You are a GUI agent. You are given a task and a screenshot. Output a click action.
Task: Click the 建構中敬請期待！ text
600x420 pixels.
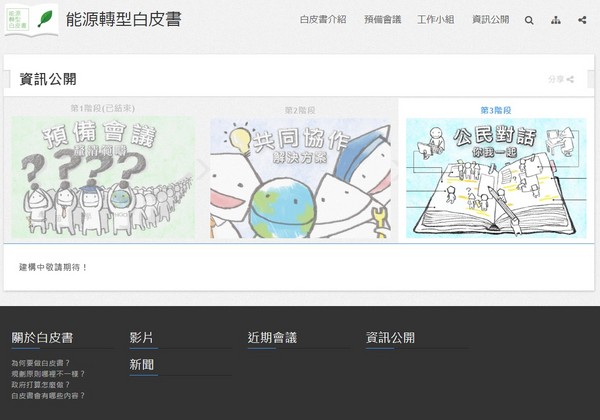coord(53,267)
